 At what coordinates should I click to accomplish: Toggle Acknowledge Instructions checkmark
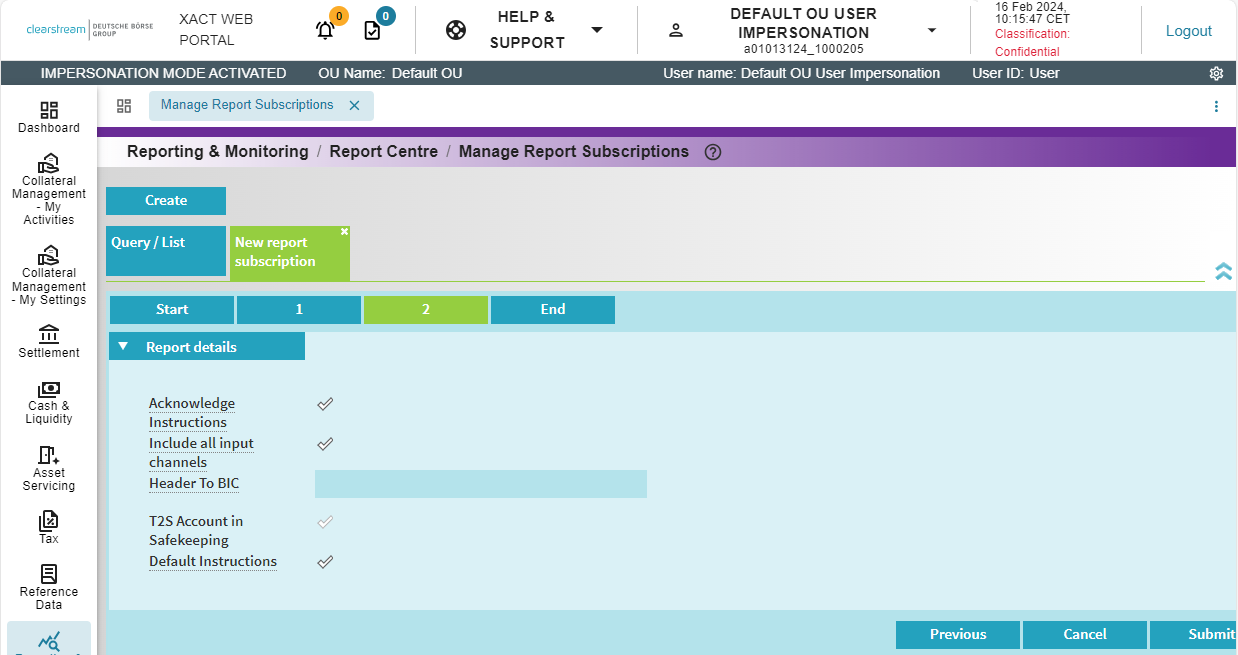click(x=324, y=404)
